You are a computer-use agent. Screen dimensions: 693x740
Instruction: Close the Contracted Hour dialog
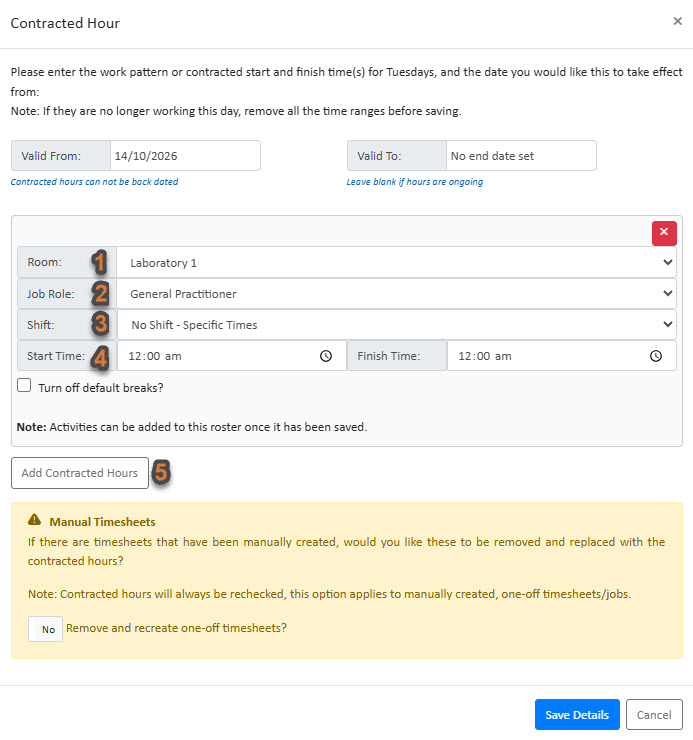[677, 21]
